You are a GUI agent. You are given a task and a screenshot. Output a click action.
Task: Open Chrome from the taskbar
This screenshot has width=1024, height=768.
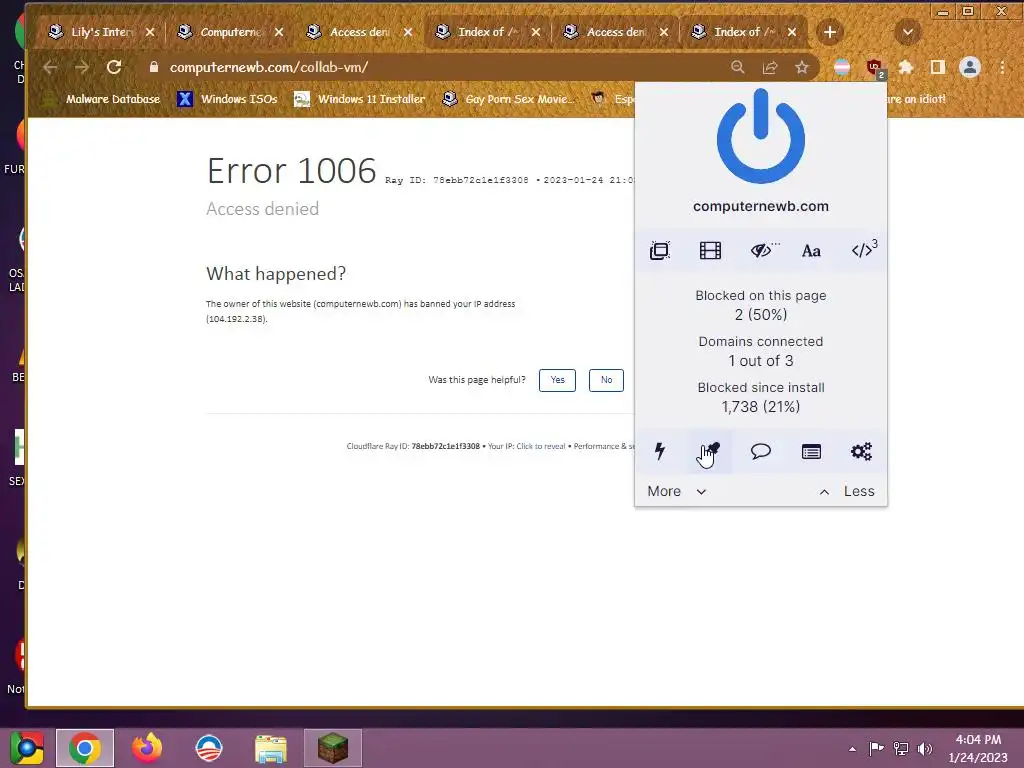pos(85,748)
